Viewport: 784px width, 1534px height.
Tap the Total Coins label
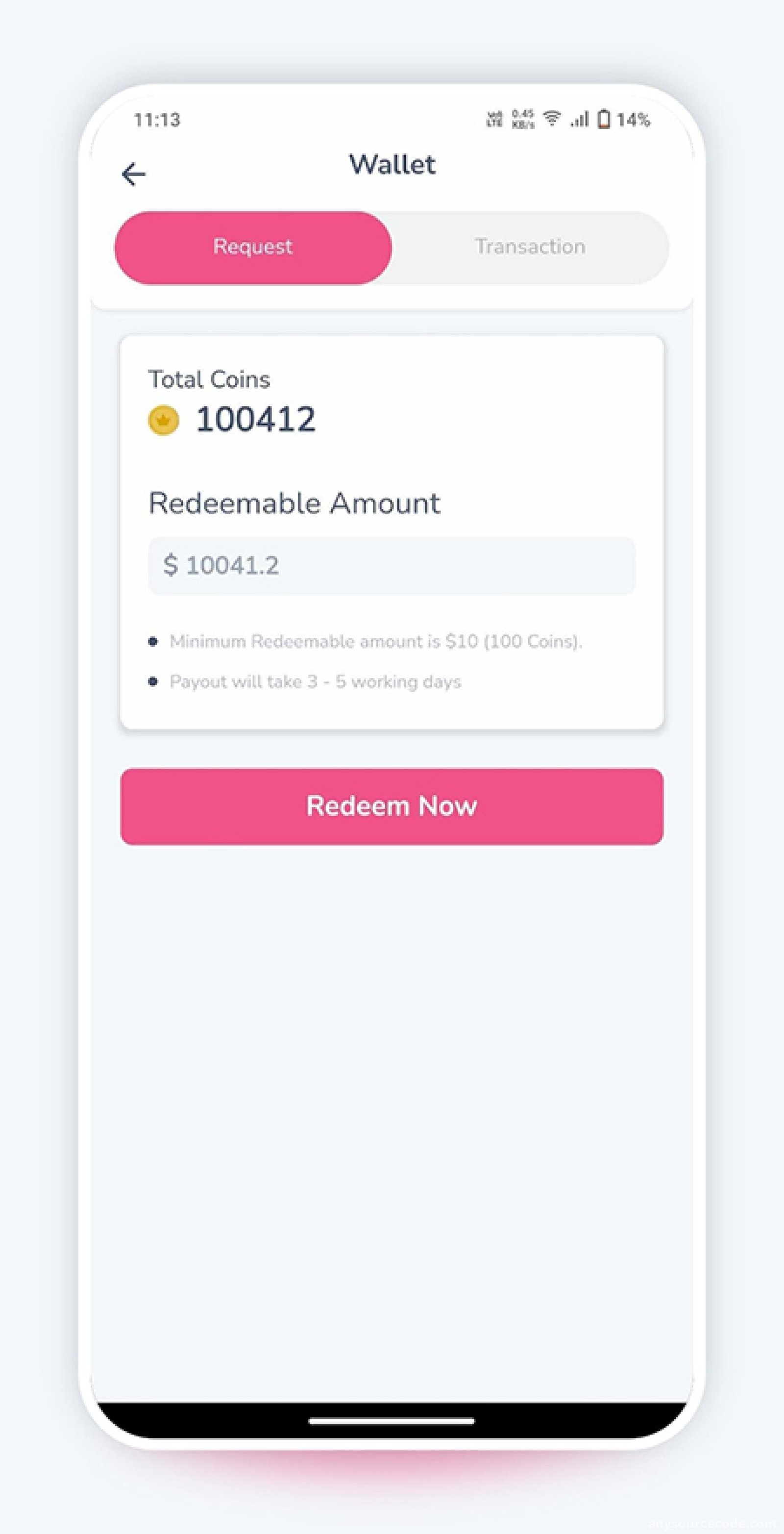[209, 379]
